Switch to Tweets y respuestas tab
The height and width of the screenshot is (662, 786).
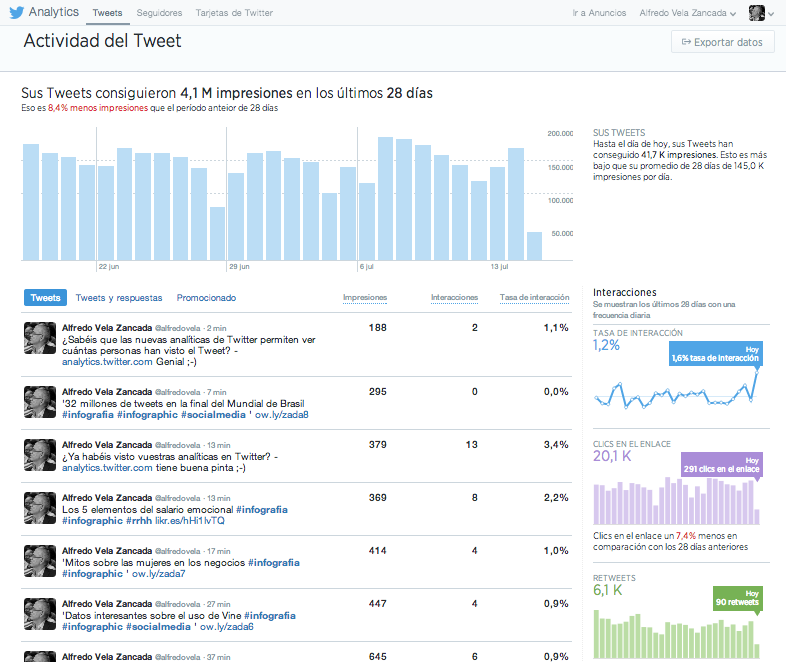click(x=119, y=298)
